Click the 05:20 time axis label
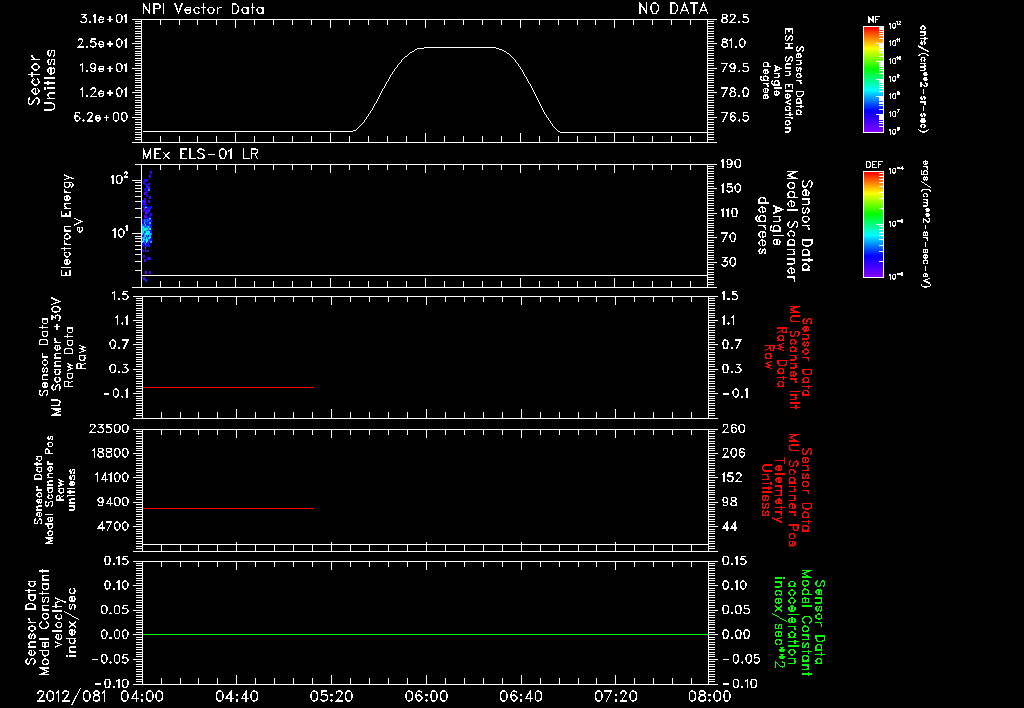The width and height of the screenshot is (1024, 708). pos(331,696)
